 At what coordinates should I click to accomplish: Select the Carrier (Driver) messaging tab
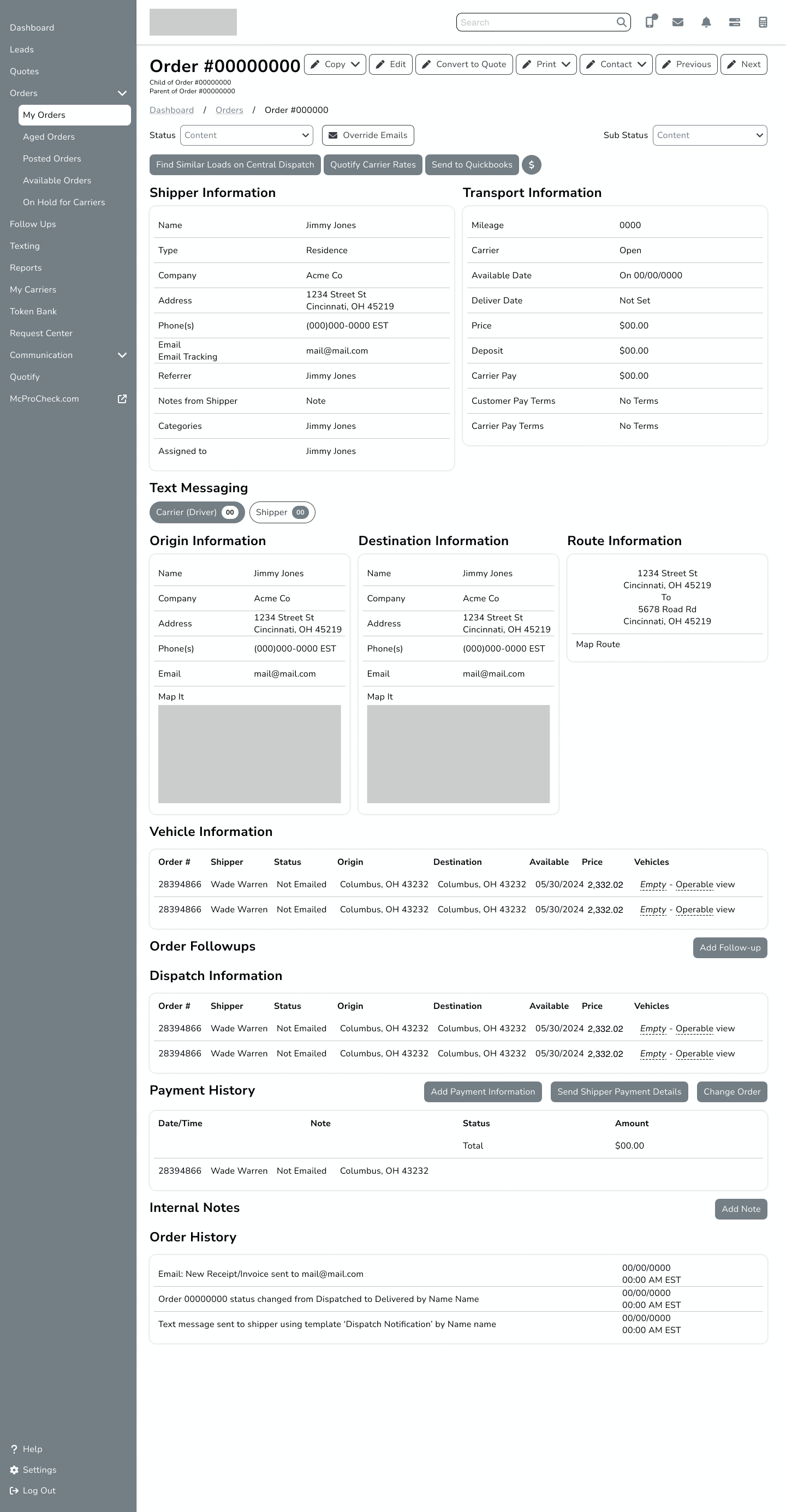[197, 512]
